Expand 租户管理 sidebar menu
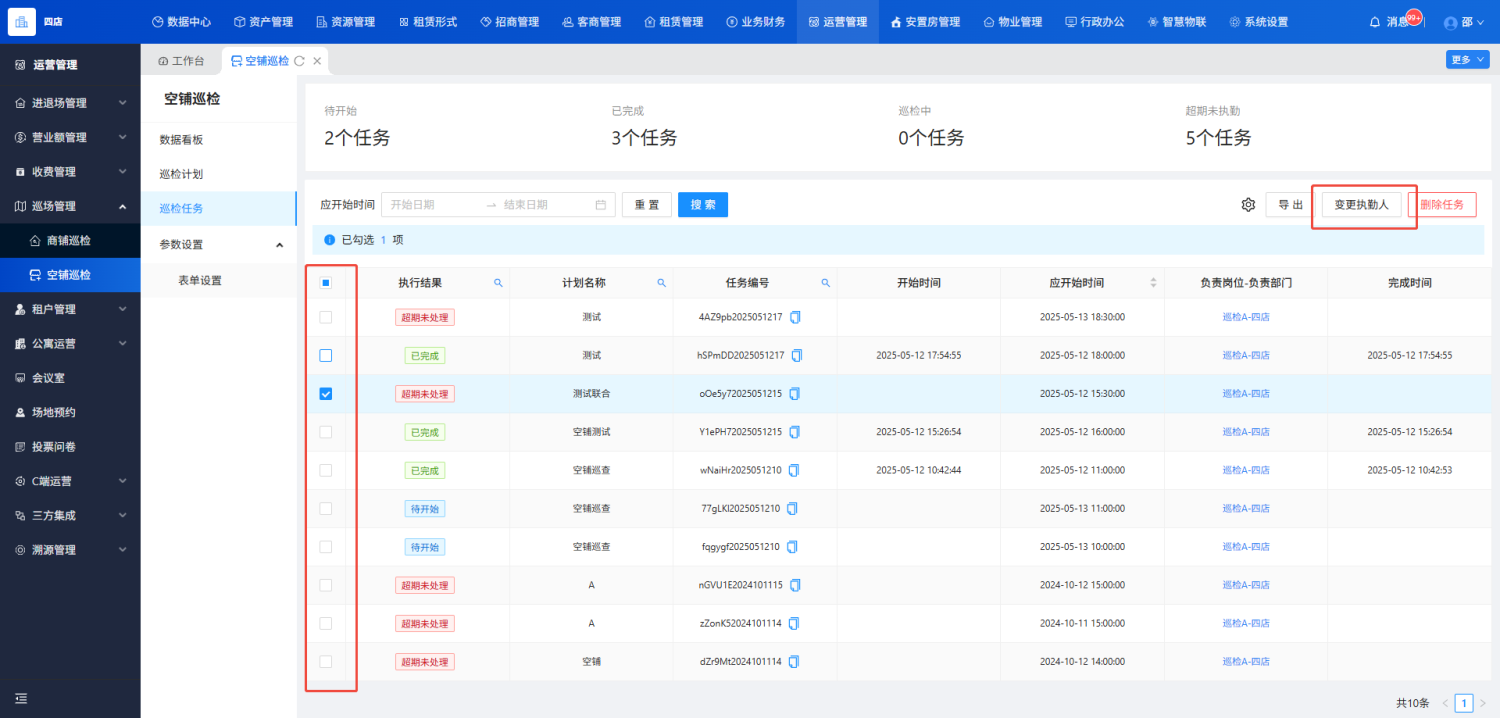This screenshot has width=1500, height=718. [x=70, y=309]
